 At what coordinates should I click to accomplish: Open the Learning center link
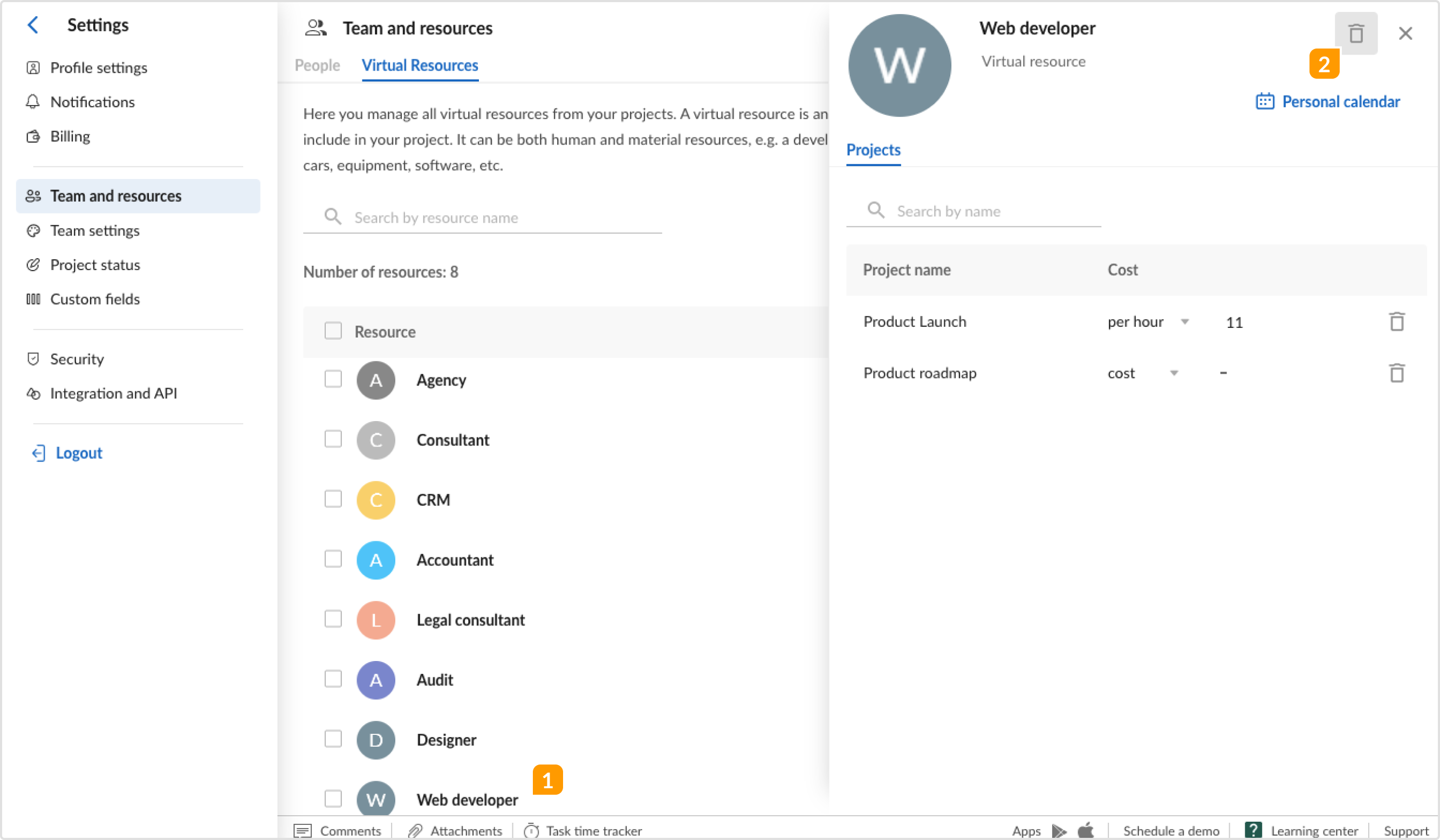point(1301,830)
